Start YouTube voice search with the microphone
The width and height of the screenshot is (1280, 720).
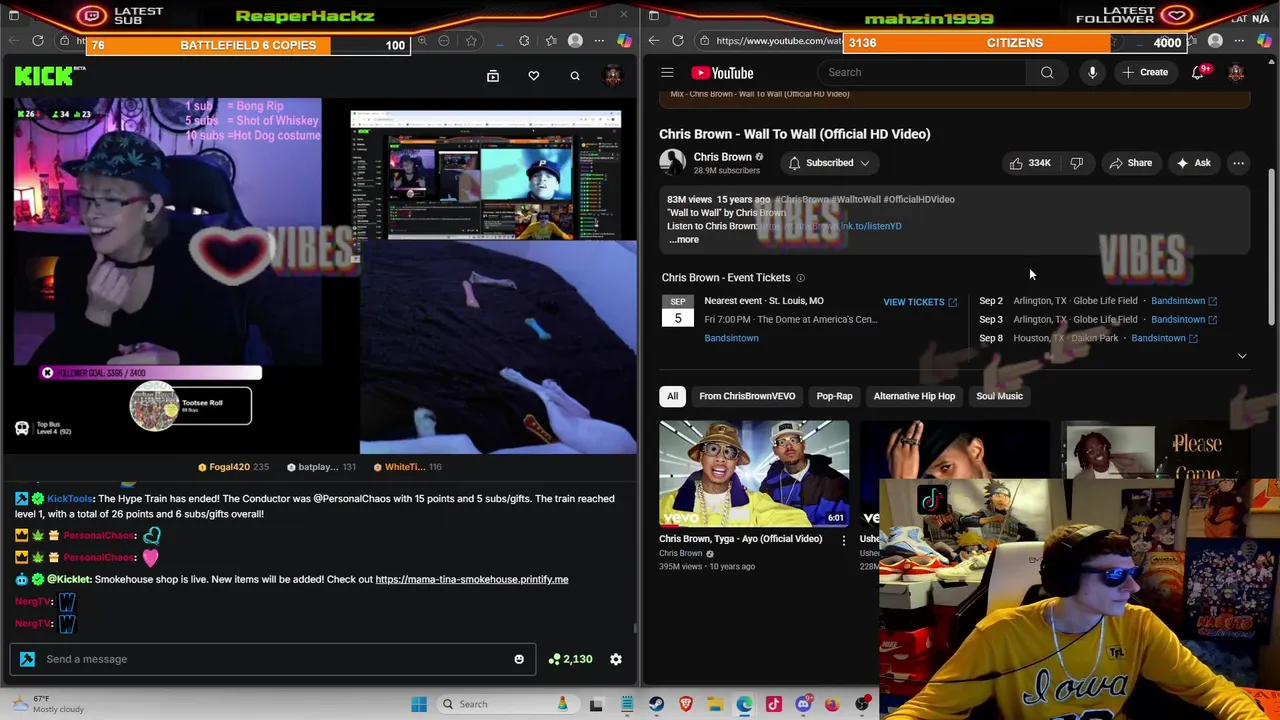[1092, 72]
